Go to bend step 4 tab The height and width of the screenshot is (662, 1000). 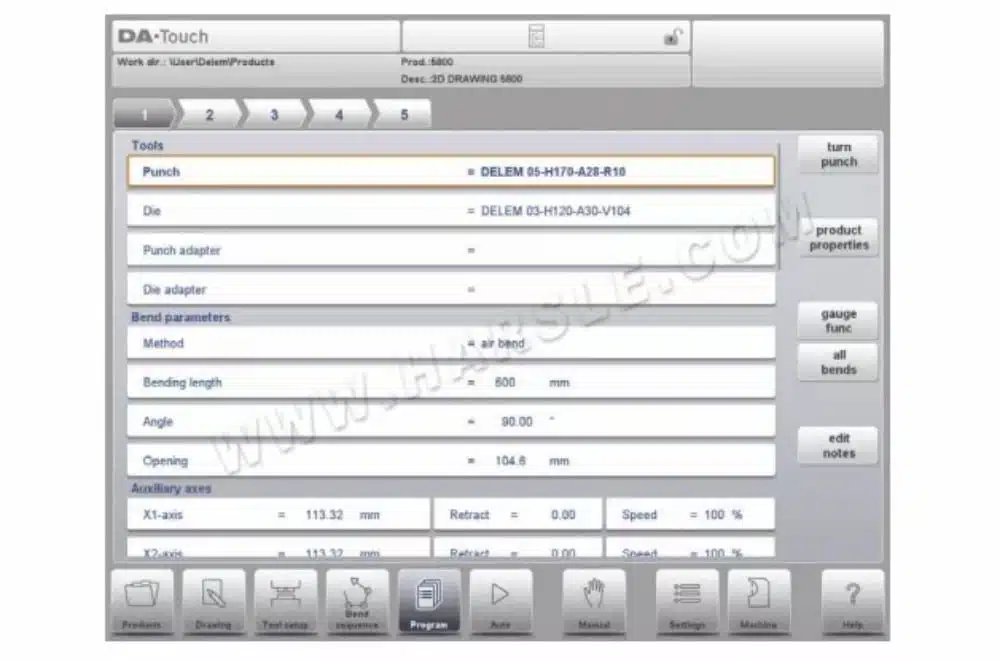[339, 115]
